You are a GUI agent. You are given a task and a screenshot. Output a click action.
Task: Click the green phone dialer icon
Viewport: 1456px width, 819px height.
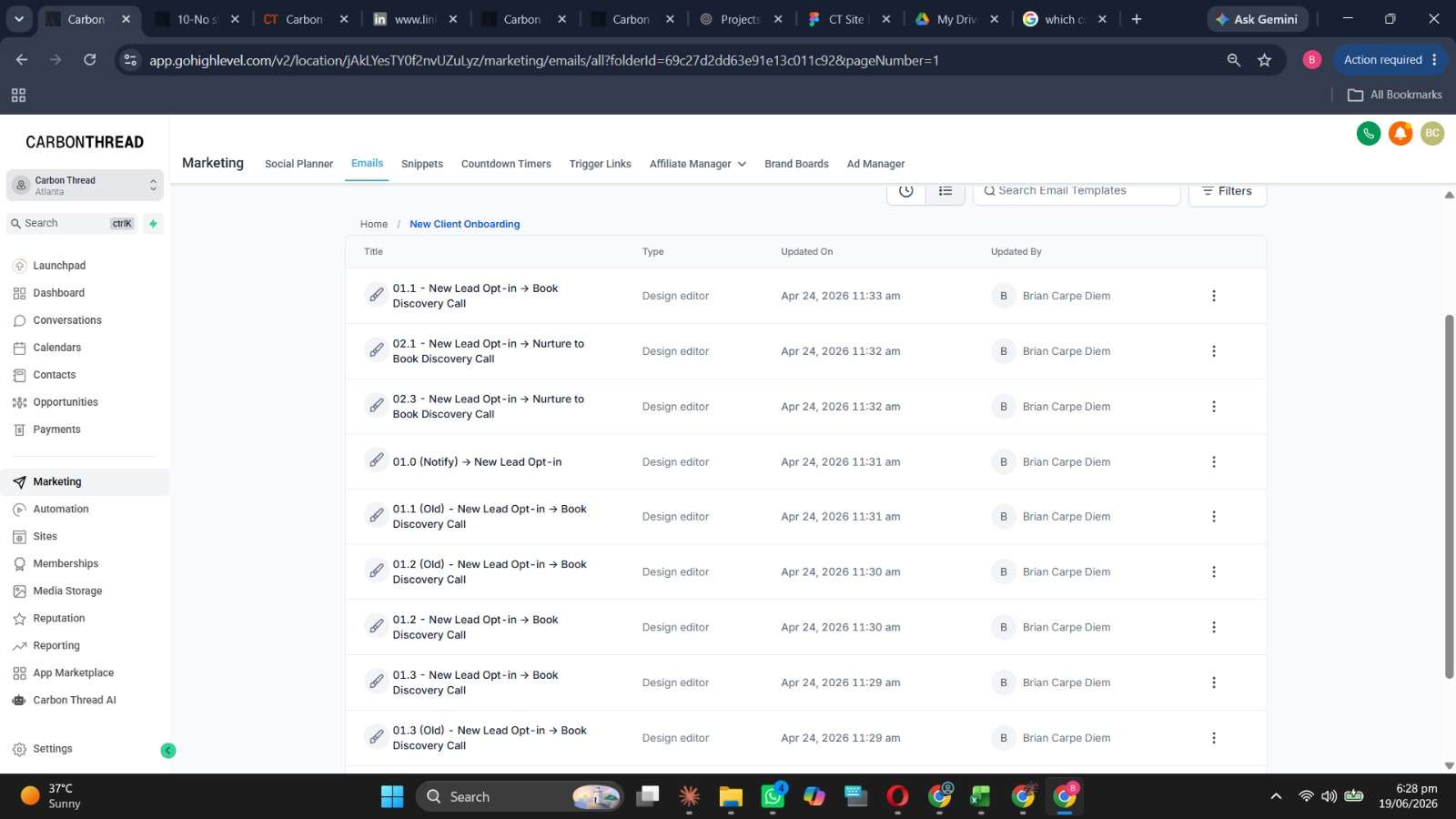(x=1368, y=134)
